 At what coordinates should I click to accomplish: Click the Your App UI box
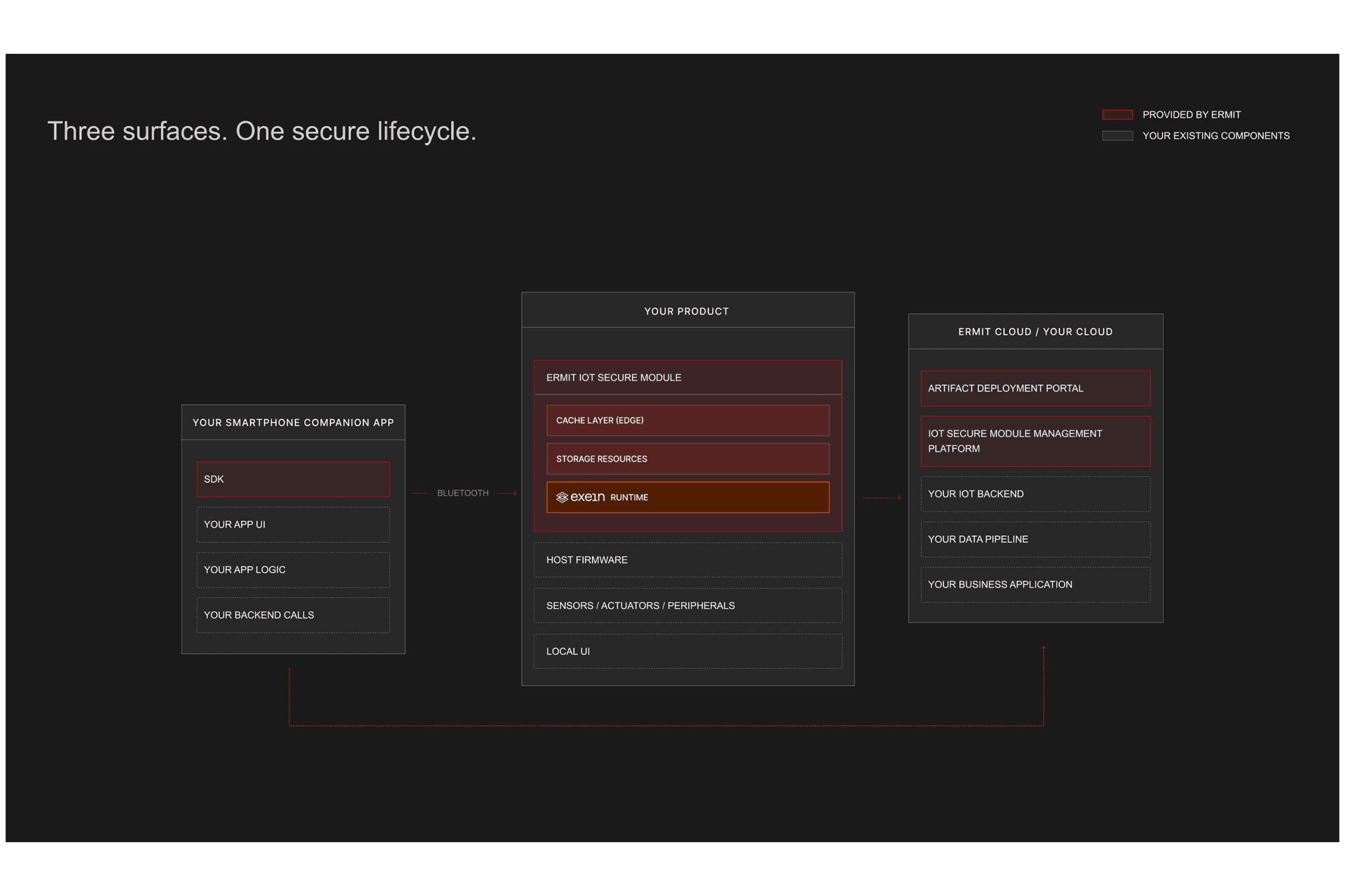[x=293, y=525]
